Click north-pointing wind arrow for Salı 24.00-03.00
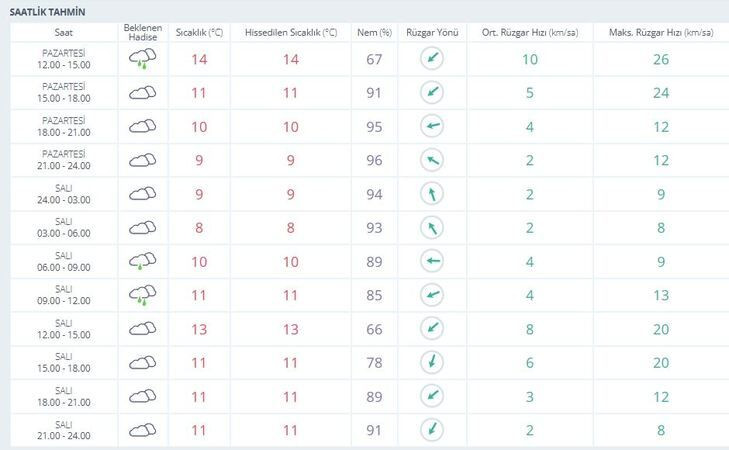The width and height of the screenshot is (729, 450). point(432,193)
